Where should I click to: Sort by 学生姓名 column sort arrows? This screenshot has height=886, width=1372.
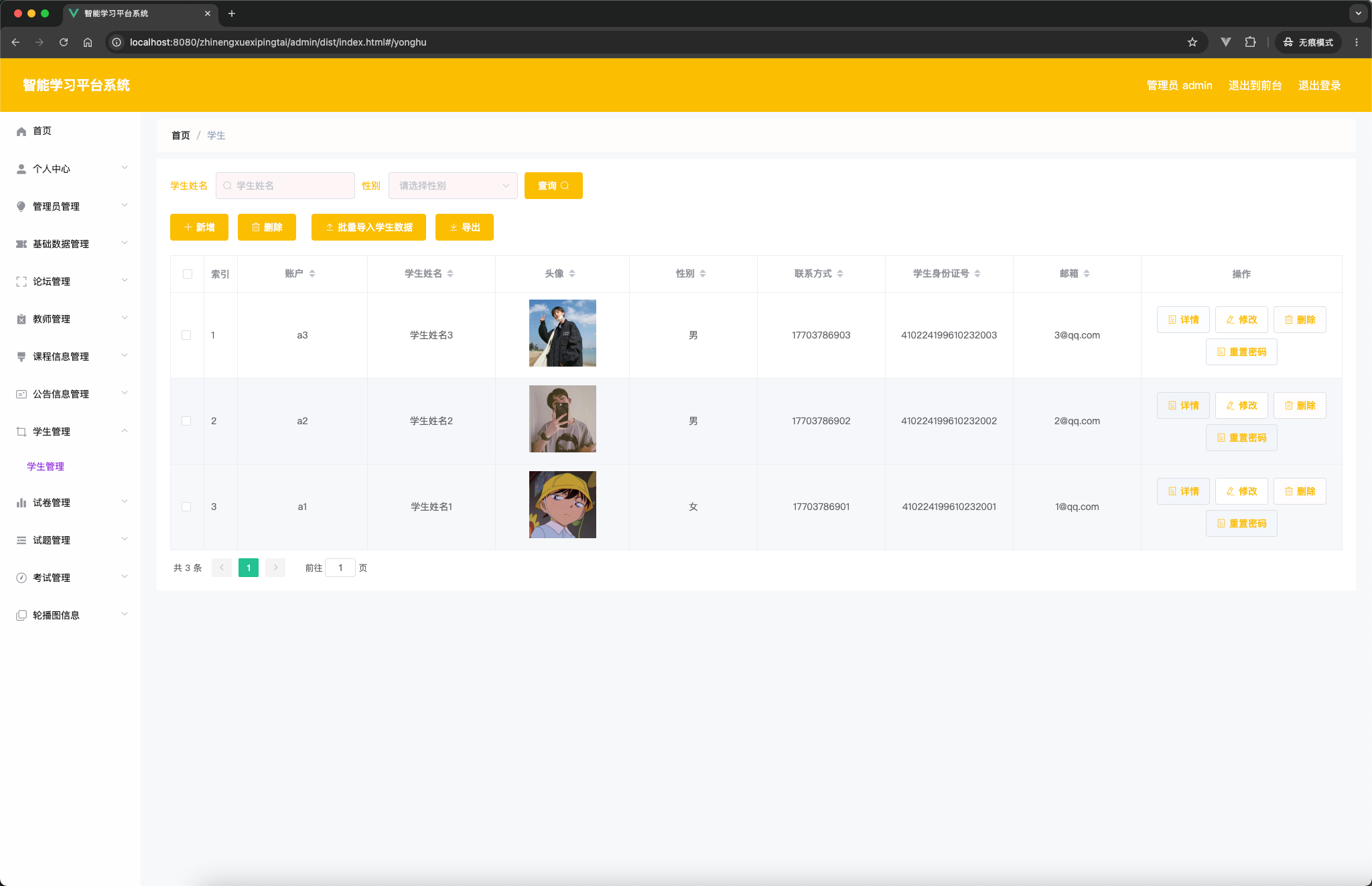[x=450, y=273]
